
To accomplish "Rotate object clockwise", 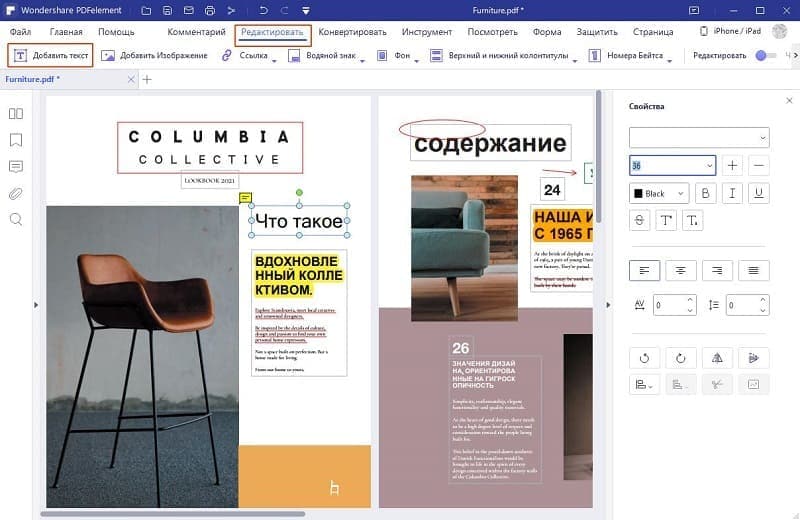I will [681, 358].
